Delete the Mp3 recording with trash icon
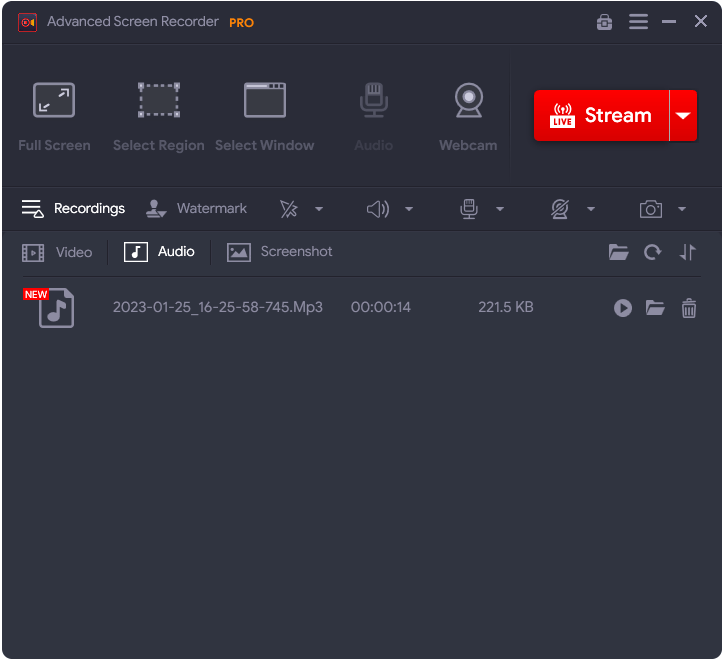The width and height of the screenshot is (723, 661). (689, 308)
